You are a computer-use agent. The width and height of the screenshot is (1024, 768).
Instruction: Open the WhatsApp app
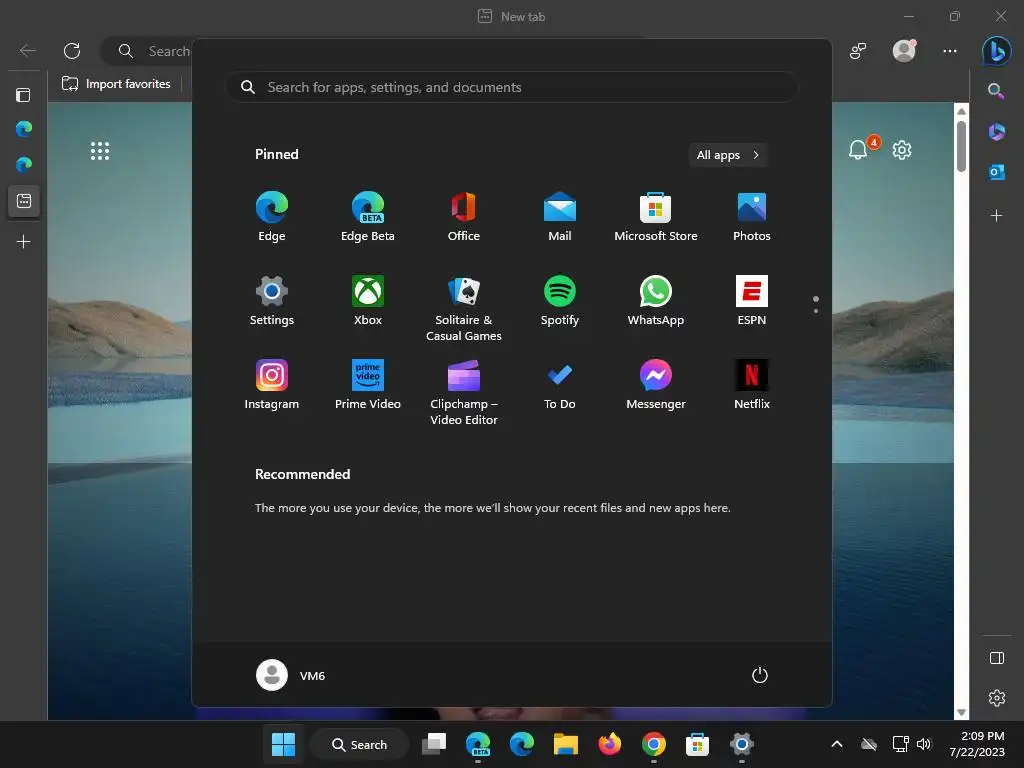(x=656, y=301)
